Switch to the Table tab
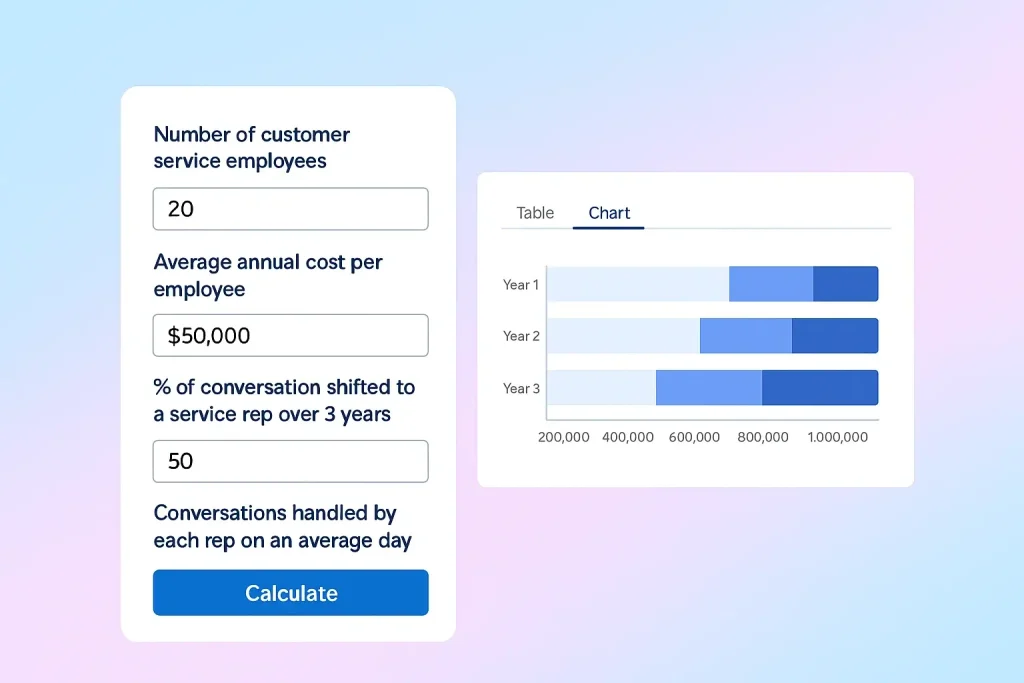The height and width of the screenshot is (683, 1024). click(535, 213)
